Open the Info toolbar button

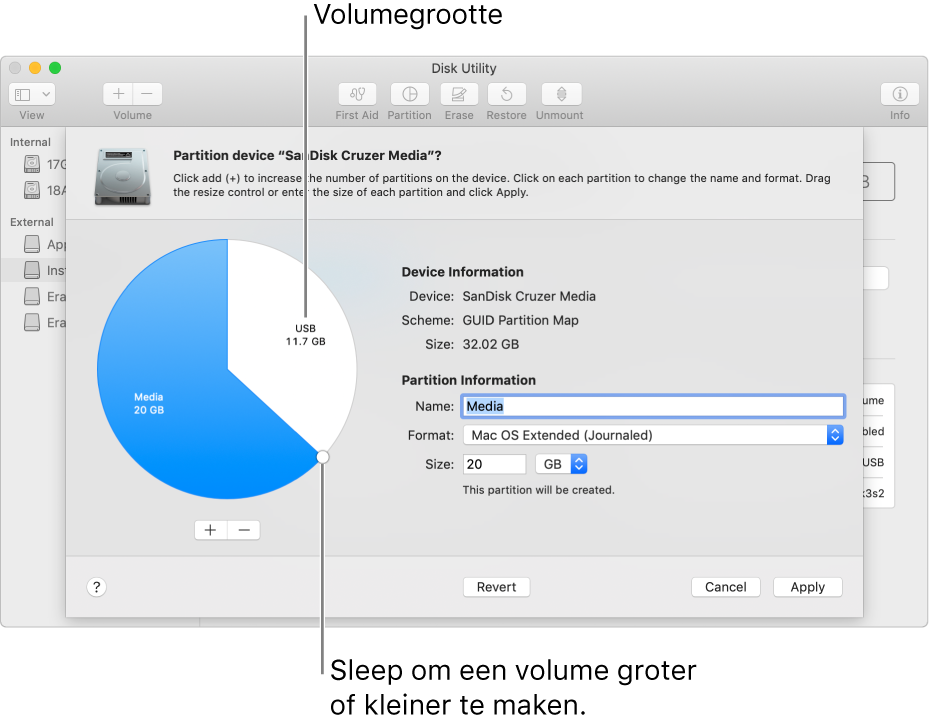coord(900,94)
